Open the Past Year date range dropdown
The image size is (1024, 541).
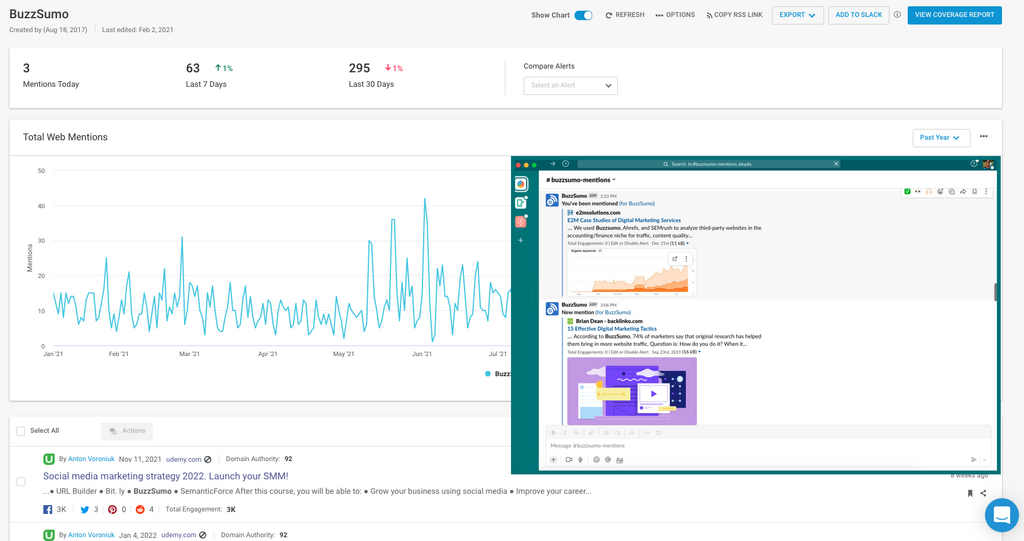point(941,138)
